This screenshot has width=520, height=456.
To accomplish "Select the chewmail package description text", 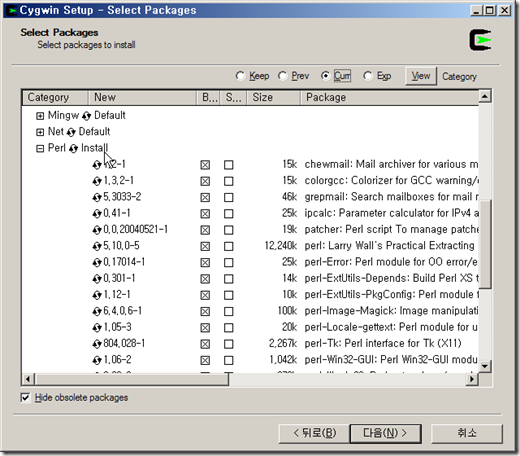I will click(391, 164).
